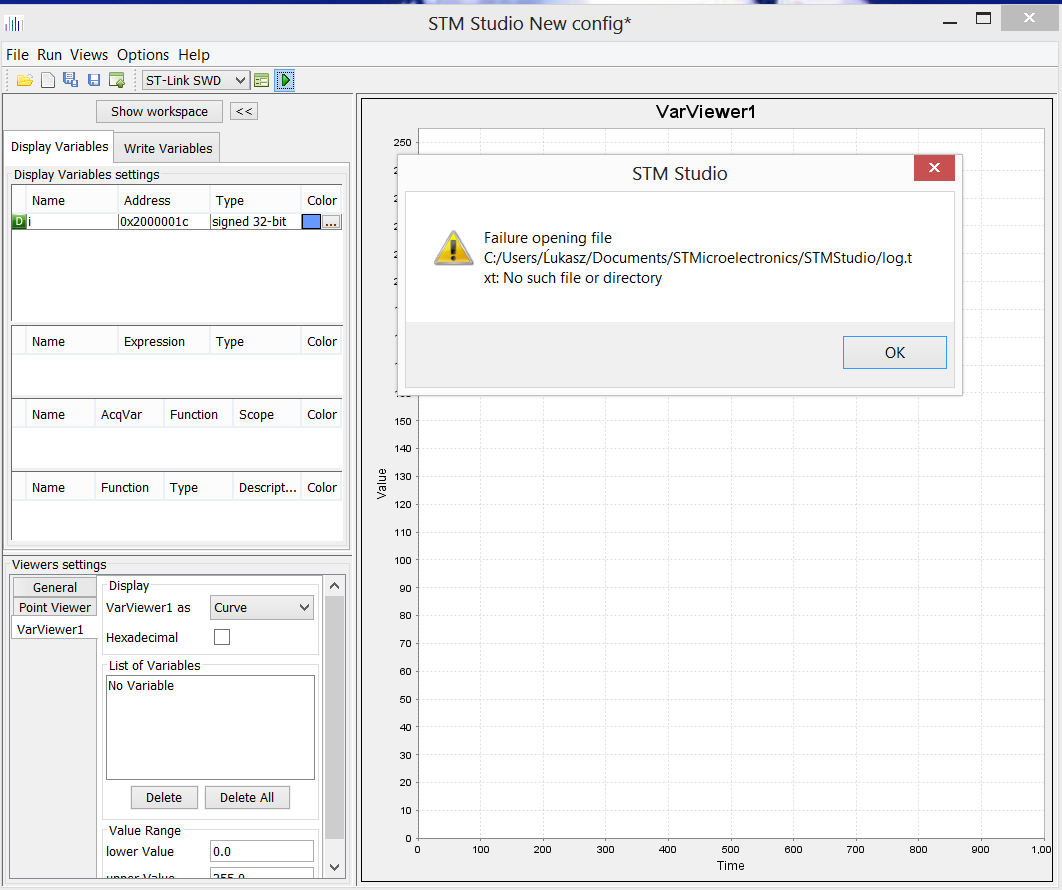
Task: Enable the Hexadecimal checkbox
Action: 222,637
